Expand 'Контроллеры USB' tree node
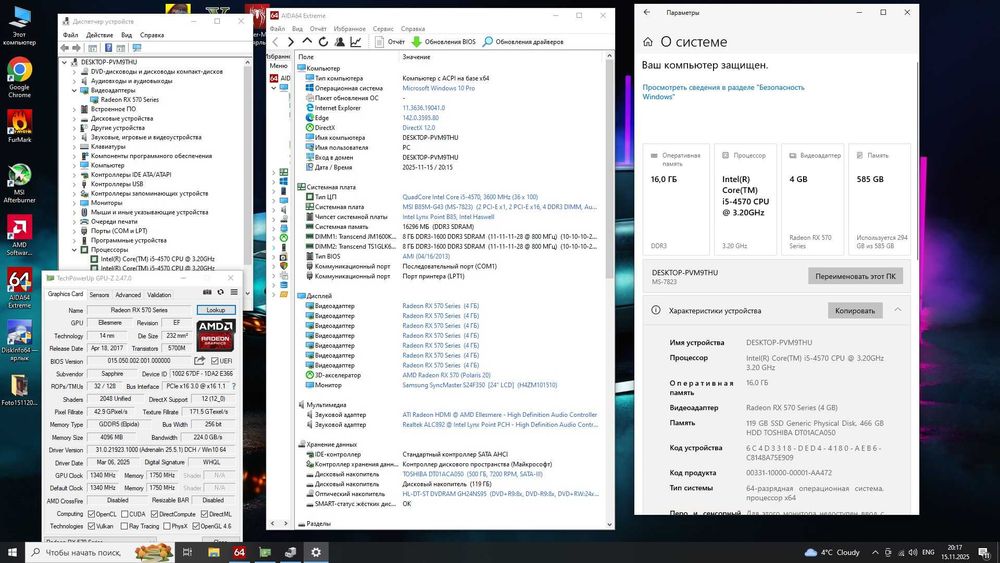The height and width of the screenshot is (563, 1000). click(x=74, y=184)
